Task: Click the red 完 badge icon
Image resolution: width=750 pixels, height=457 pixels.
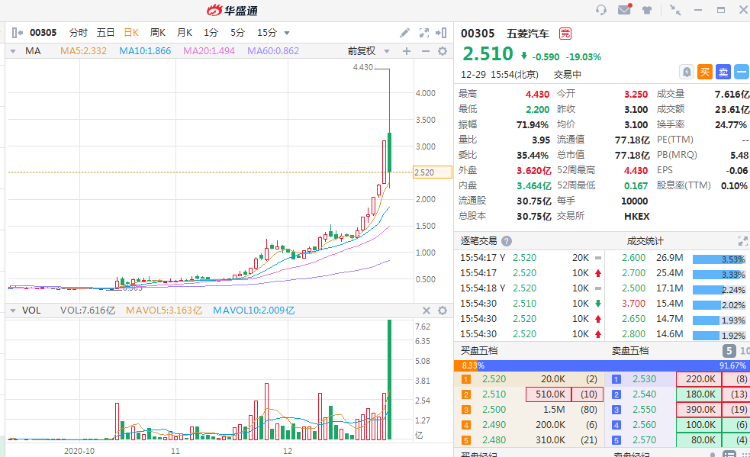Action: pyautogui.click(x=565, y=33)
